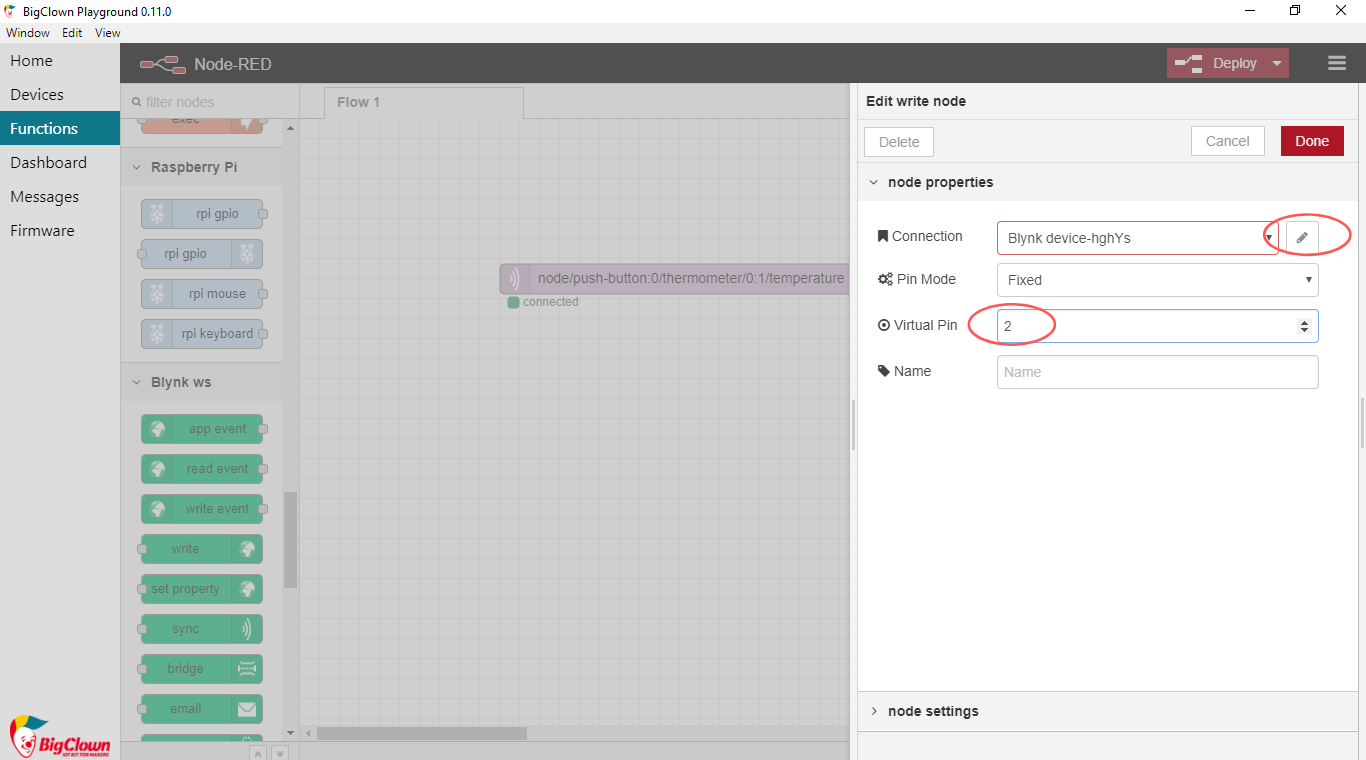Select the push-button thermometer temperature node
Screen dimensions: 1366x760
tap(675, 279)
